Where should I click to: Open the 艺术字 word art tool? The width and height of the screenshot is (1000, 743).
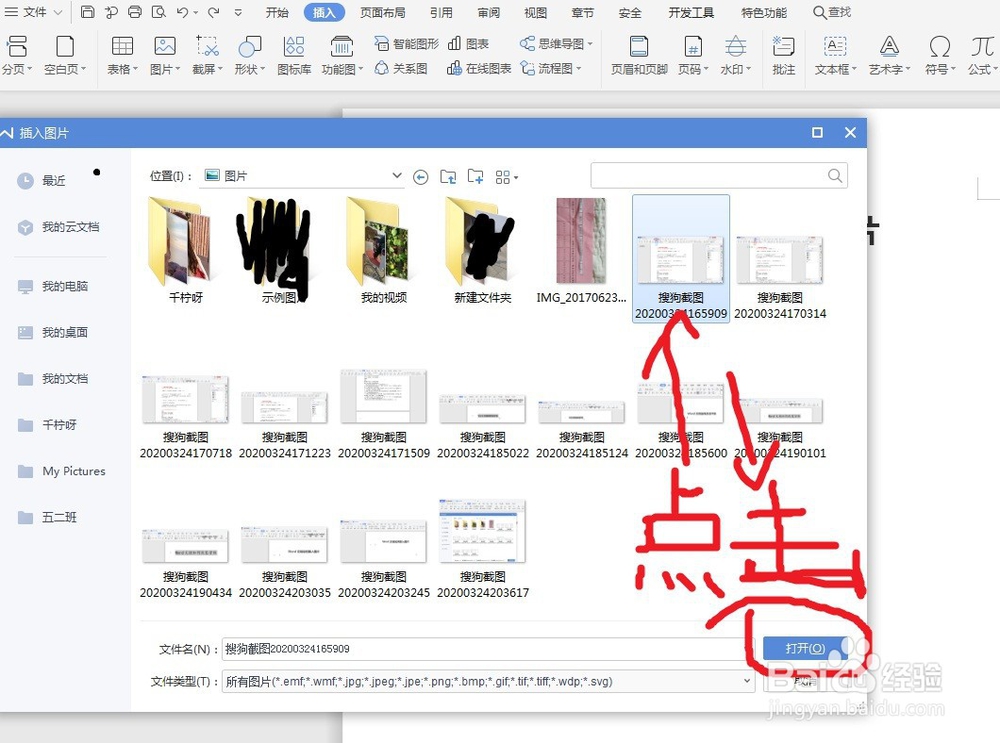(890, 55)
